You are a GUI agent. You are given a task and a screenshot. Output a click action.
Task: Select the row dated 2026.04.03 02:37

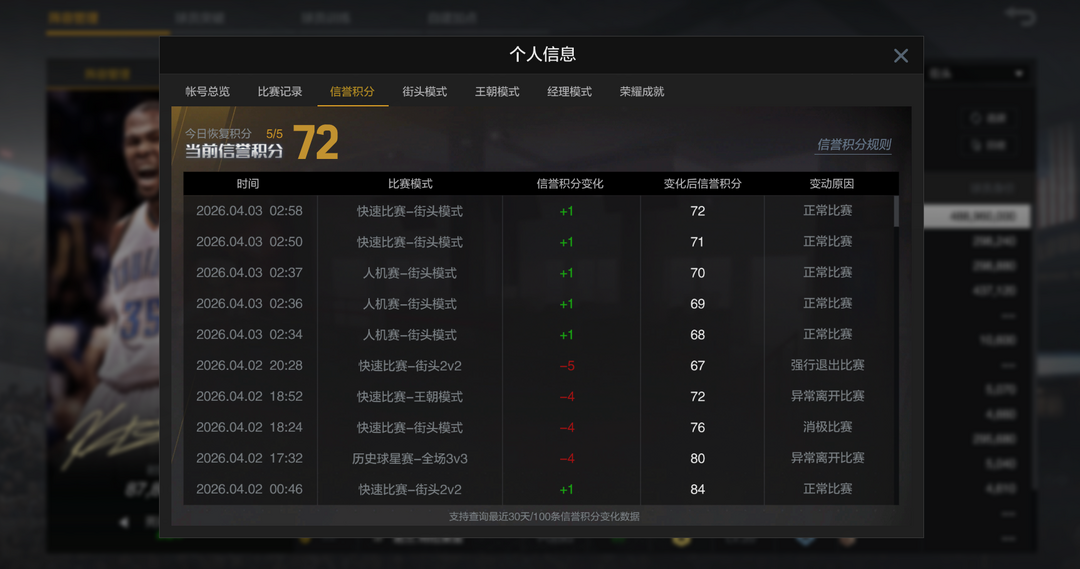538,273
